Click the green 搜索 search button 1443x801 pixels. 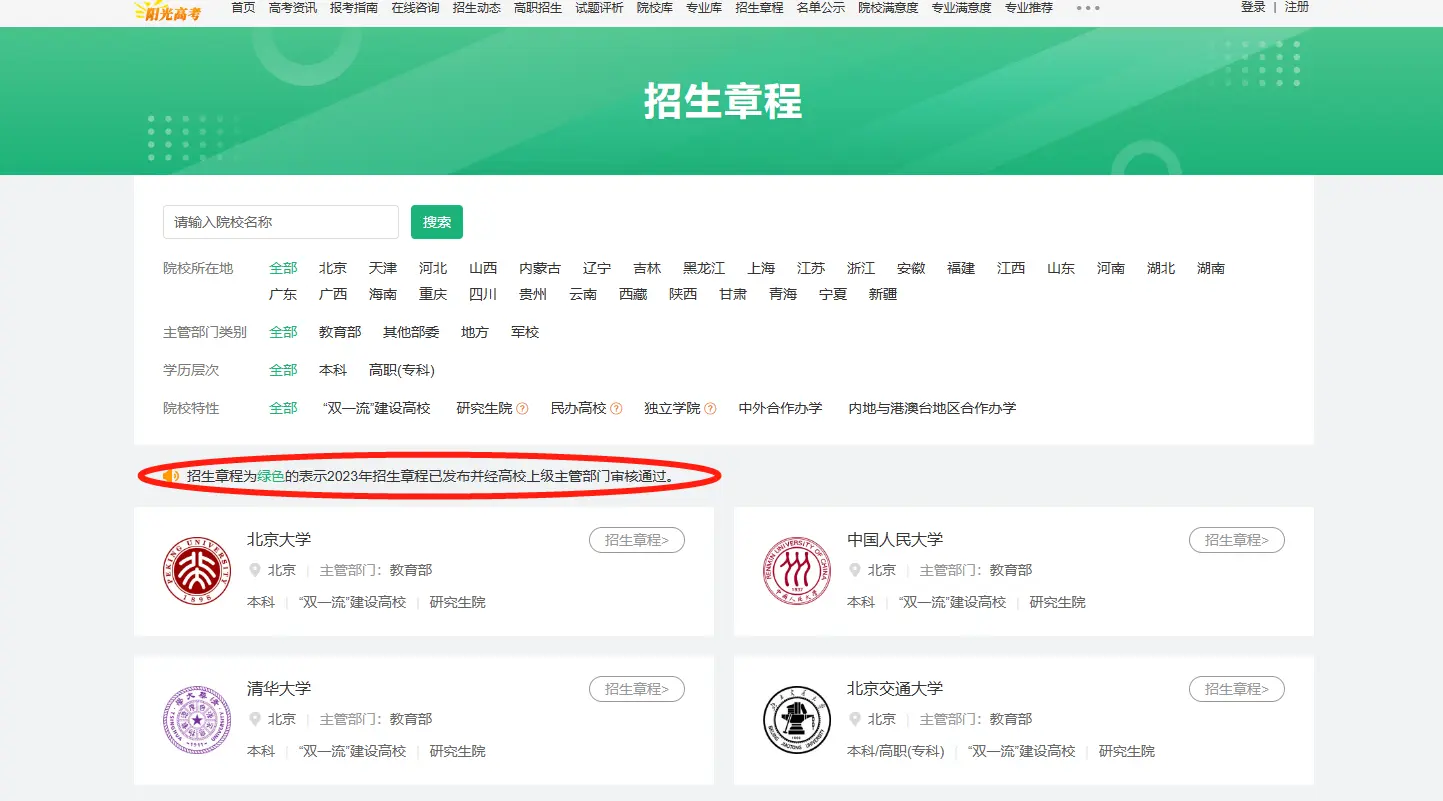pos(436,221)
